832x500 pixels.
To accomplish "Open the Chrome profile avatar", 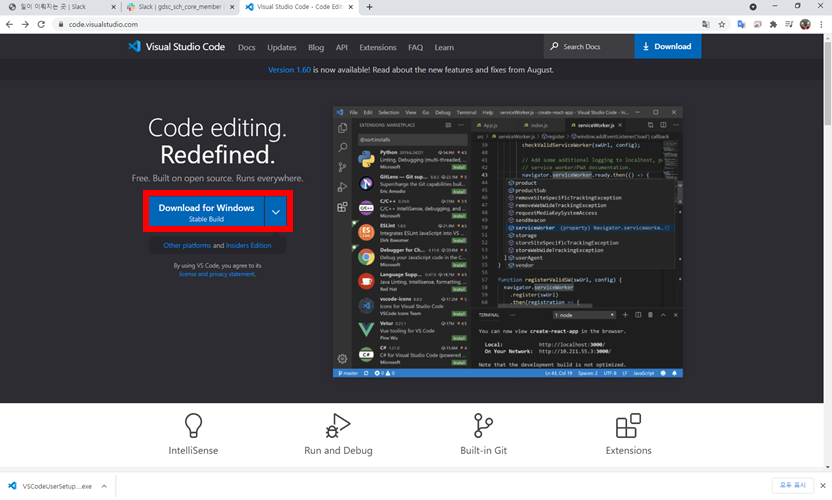I will 805,24.
